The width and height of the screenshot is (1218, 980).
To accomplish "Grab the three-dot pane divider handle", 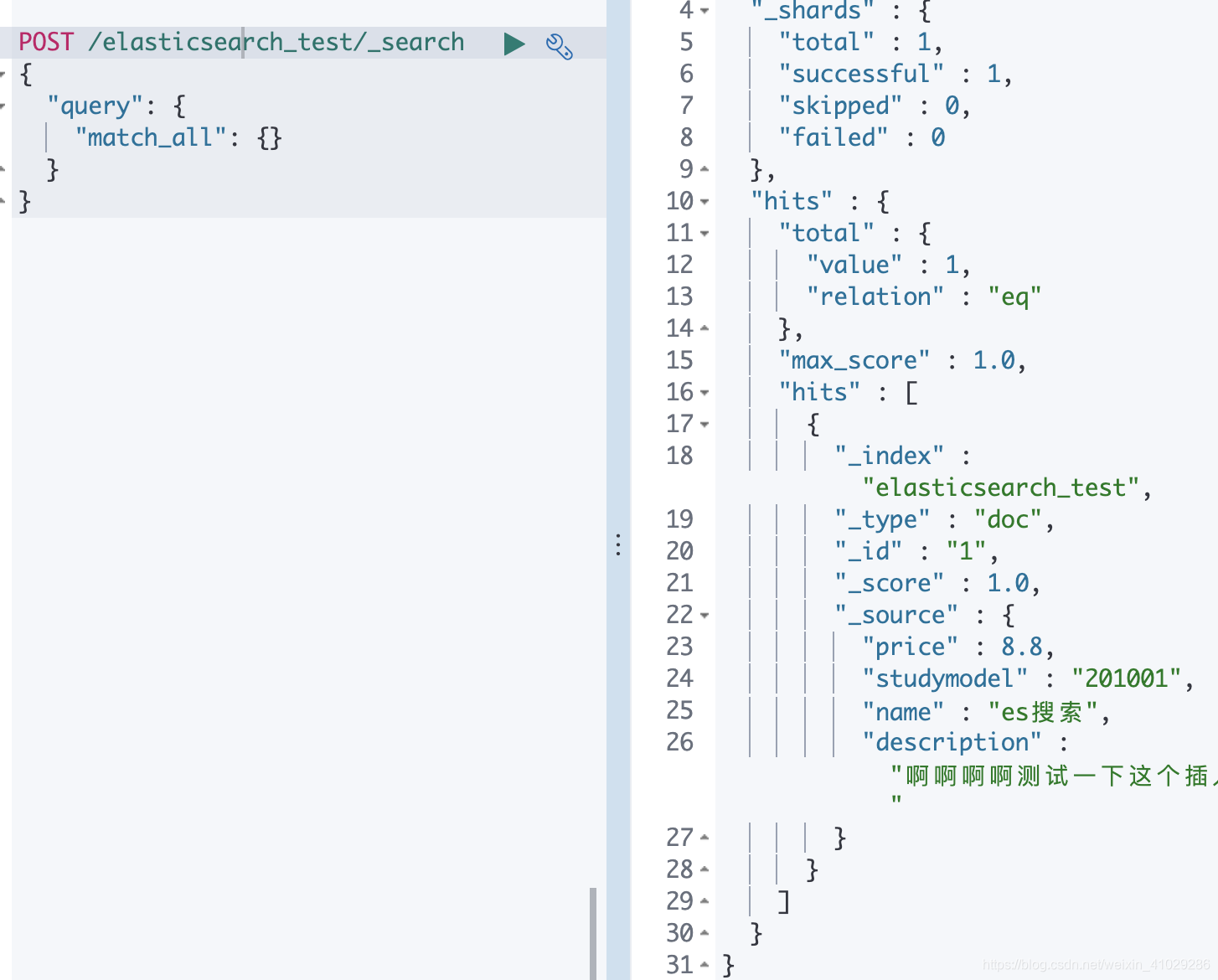I will [618, 544].
